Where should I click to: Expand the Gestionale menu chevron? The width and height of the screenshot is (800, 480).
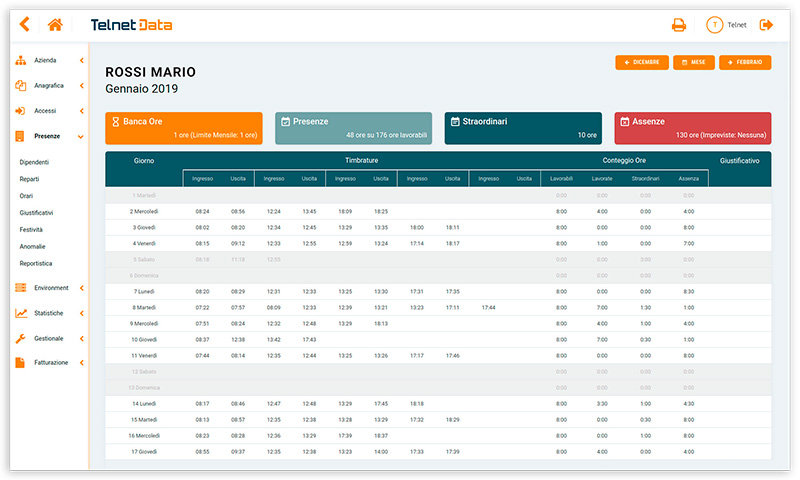[82, 339]
